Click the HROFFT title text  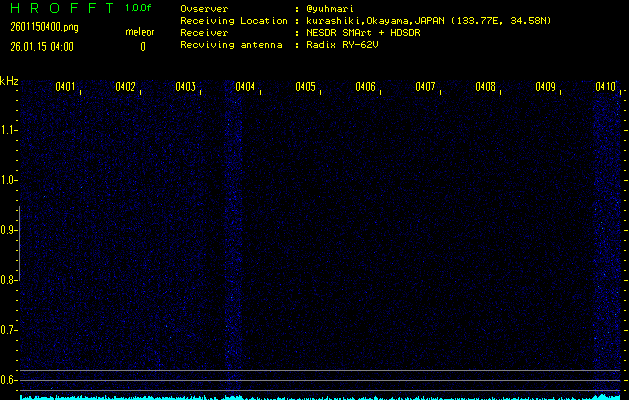click(x=61, y=8)
